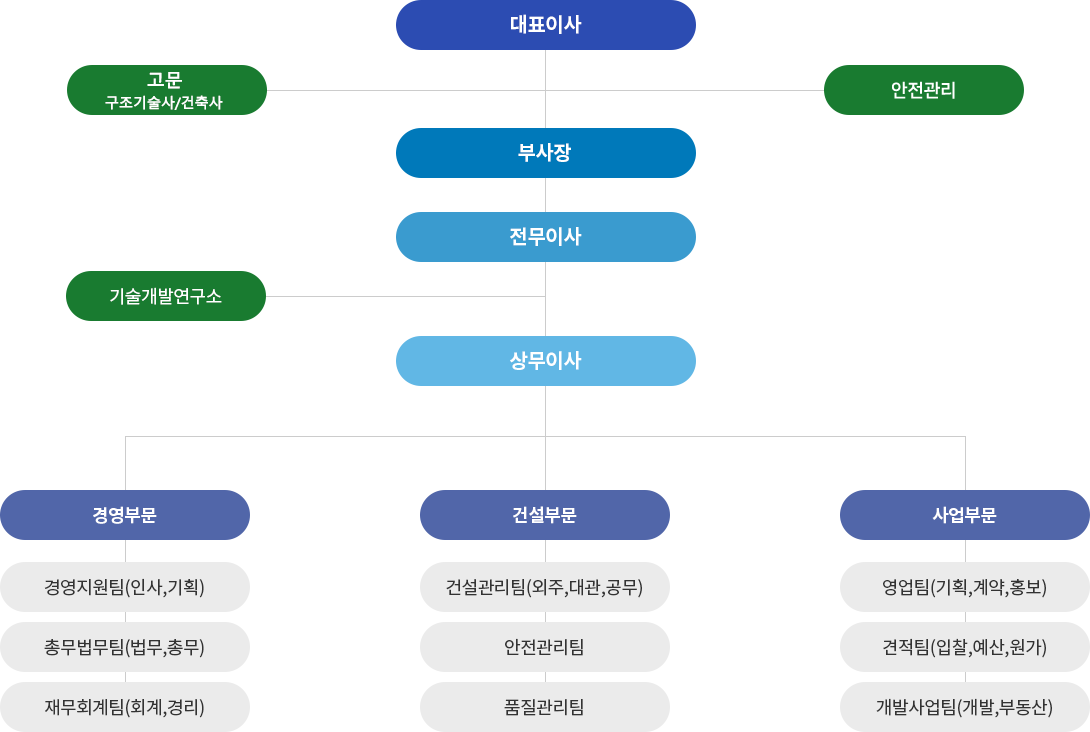Select 견적팀(입찰,예산,원가) item
1090x732 pixels.
coord(965,647)
